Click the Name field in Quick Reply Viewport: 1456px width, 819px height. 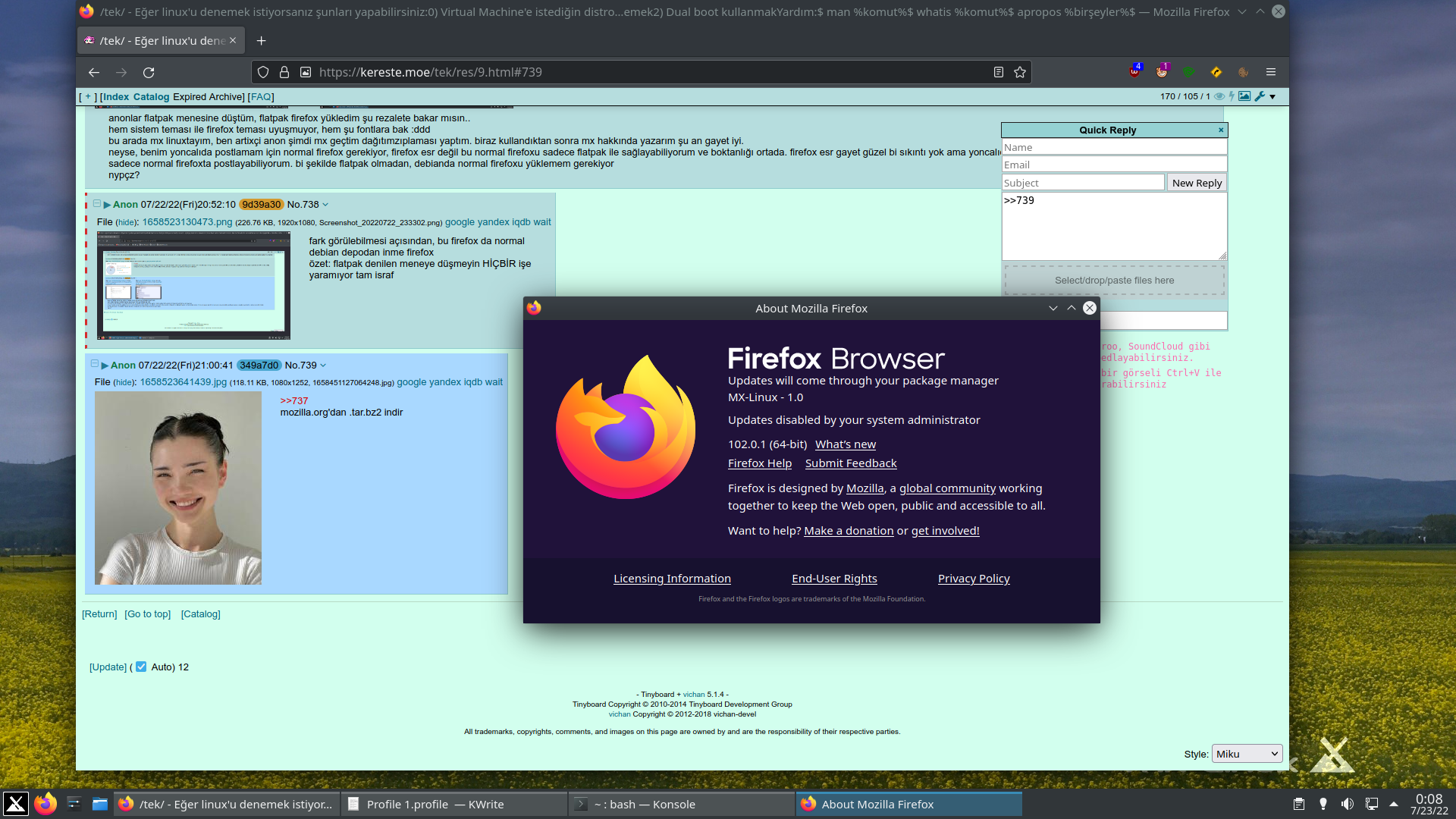click(x=1114, y=147)
